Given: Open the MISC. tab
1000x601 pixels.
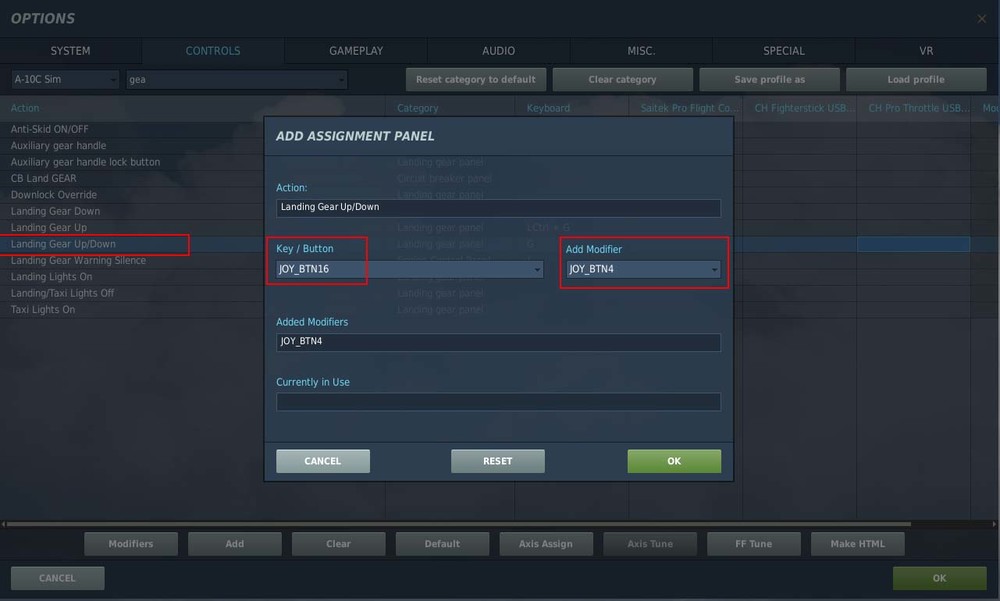Looking at the screenshot, I should point(641,51).
